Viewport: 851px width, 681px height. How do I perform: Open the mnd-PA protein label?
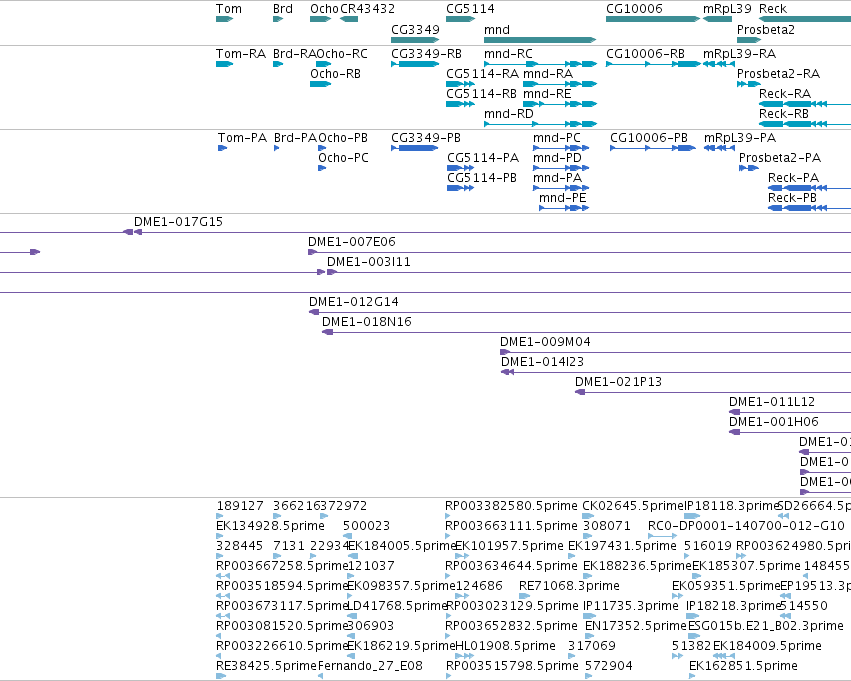click(x=557, y=178)
